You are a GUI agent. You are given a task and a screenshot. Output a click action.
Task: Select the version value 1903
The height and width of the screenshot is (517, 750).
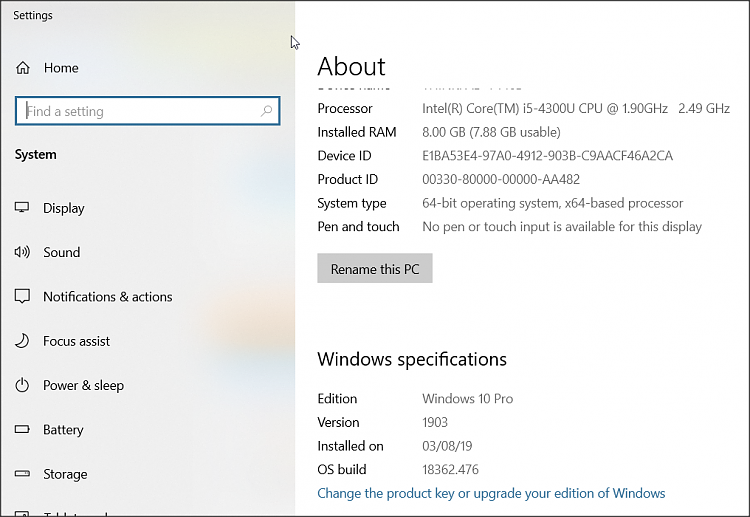[x=435, y=422]
